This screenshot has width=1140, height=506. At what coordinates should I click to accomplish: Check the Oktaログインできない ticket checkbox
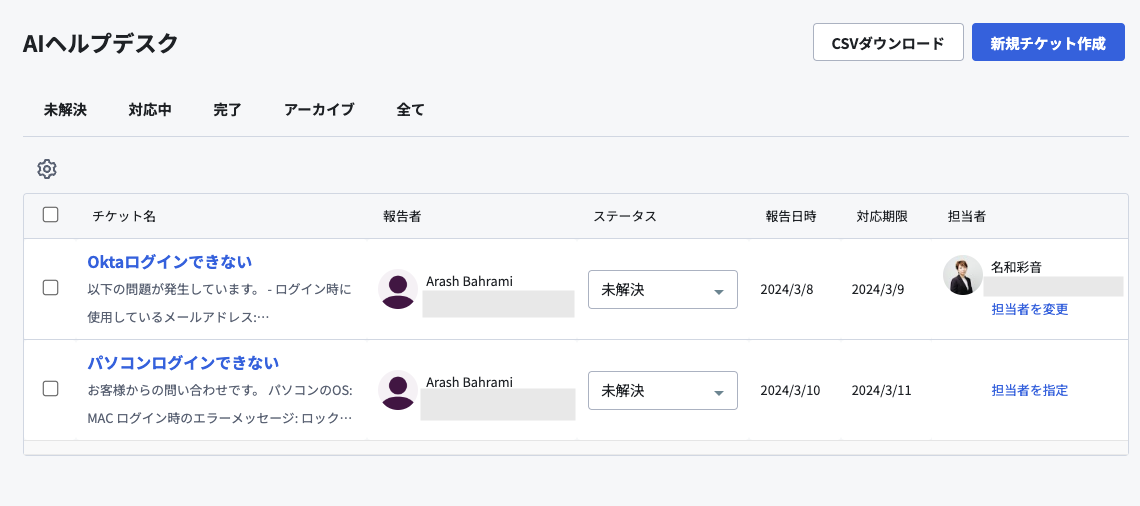(x=50, y=287)
